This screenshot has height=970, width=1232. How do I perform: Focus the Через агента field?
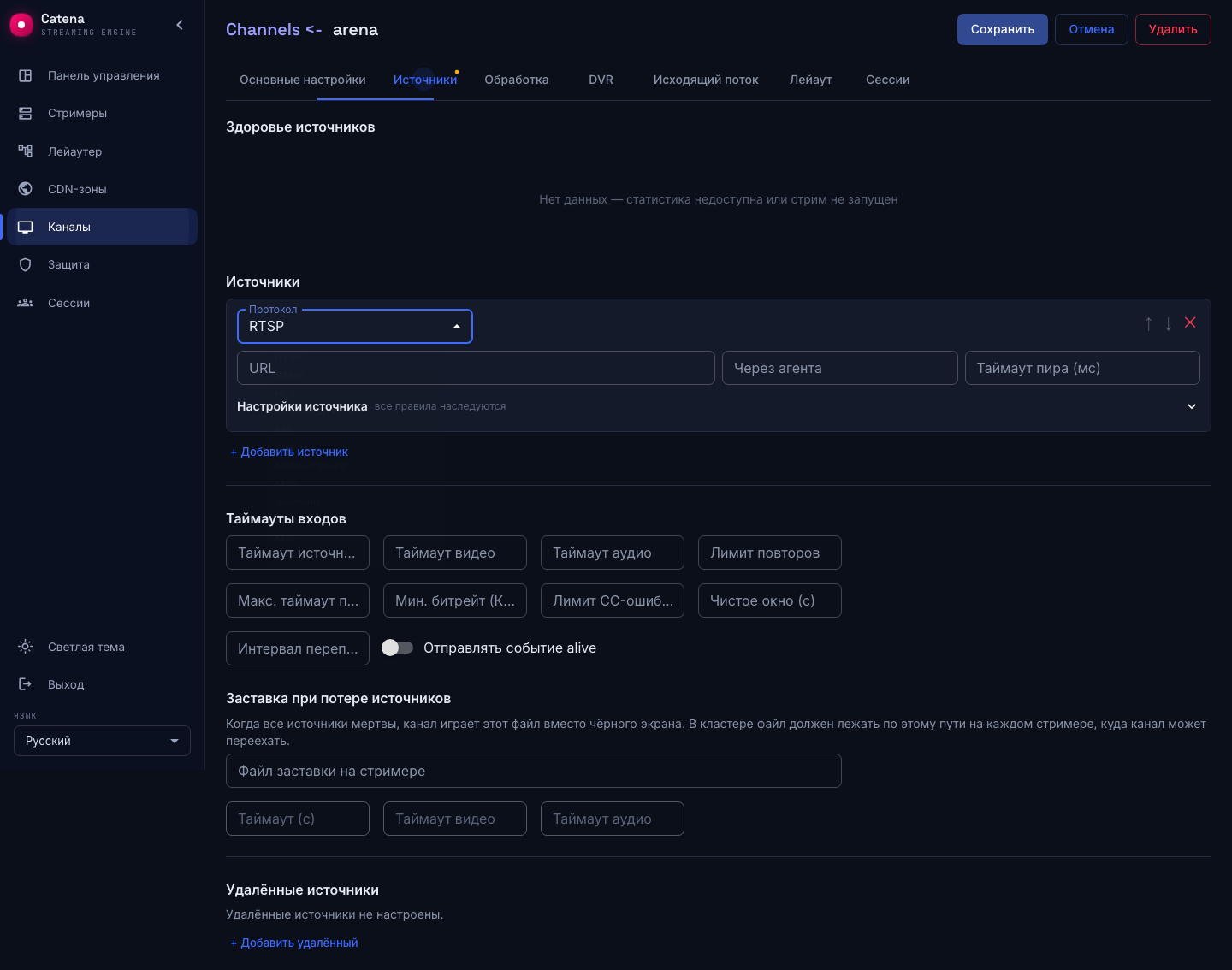tap(840, 368)
